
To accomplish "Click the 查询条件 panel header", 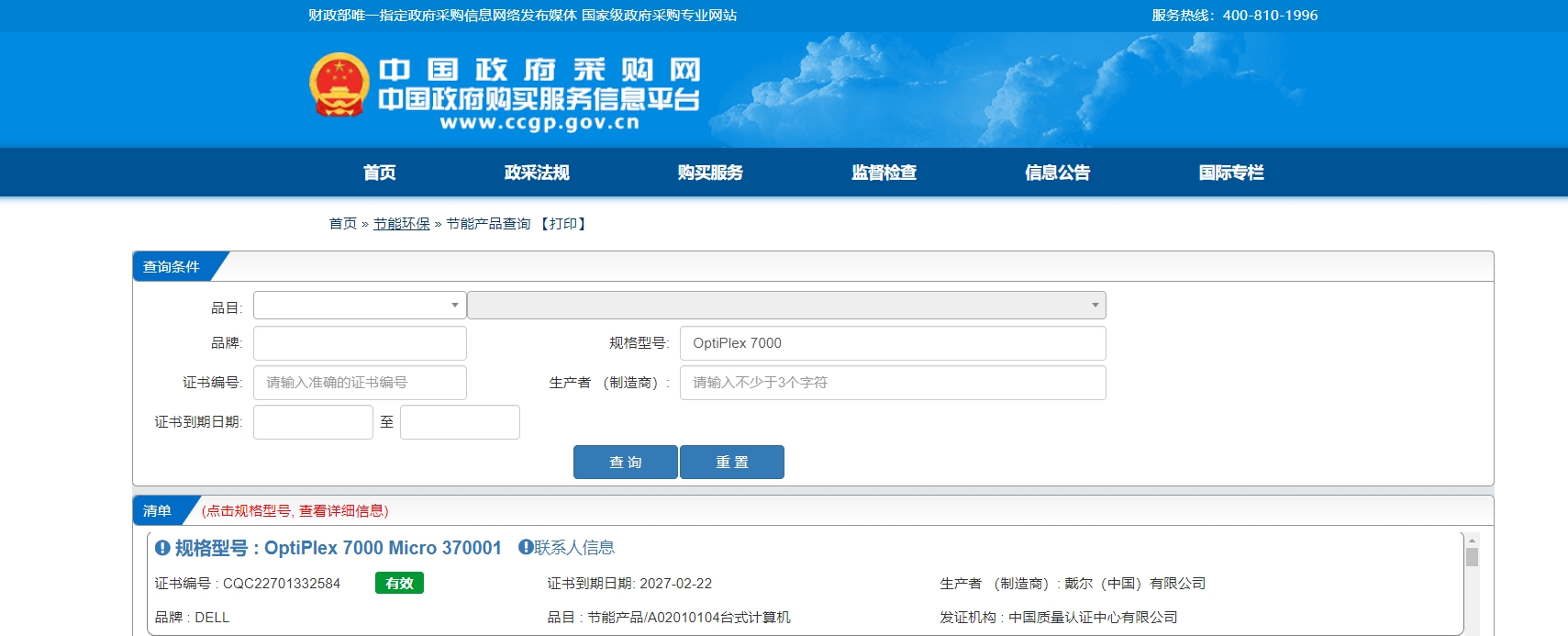I will pos(172,266).
